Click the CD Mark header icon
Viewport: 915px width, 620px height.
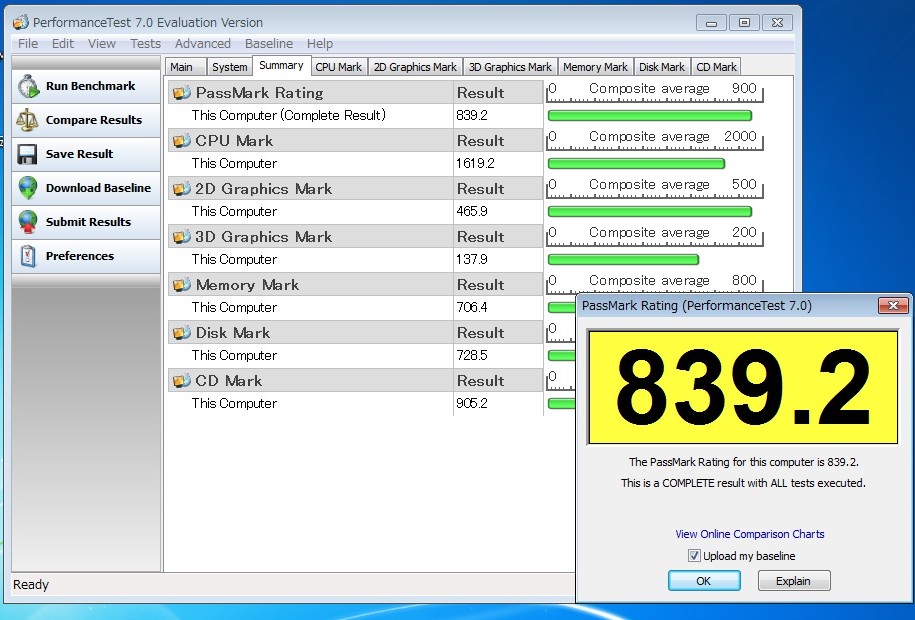point(181,381)
